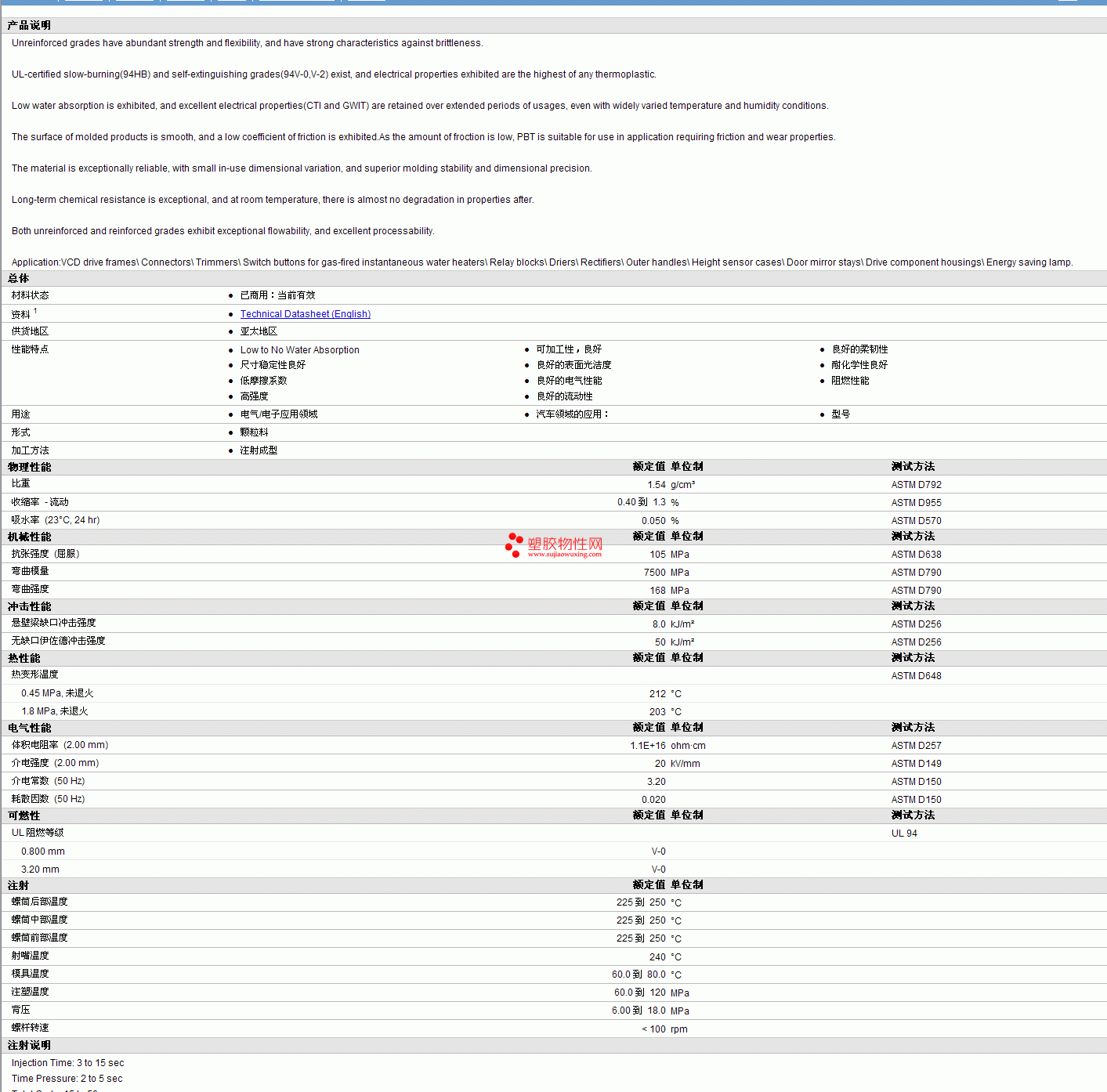Viewport: 1107px width, 1092px height.
Task: Click the ASTM D955 test method
Action: point(917,503)
